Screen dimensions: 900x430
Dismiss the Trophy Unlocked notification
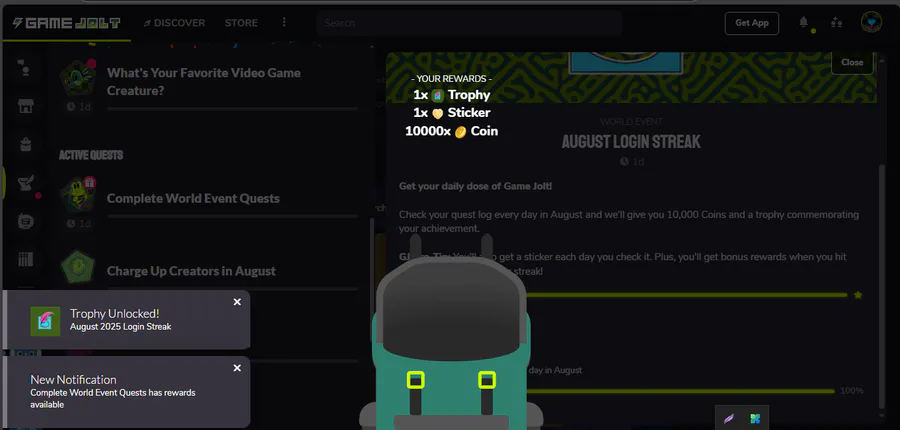pyautogui.click(x=237, y=302)
